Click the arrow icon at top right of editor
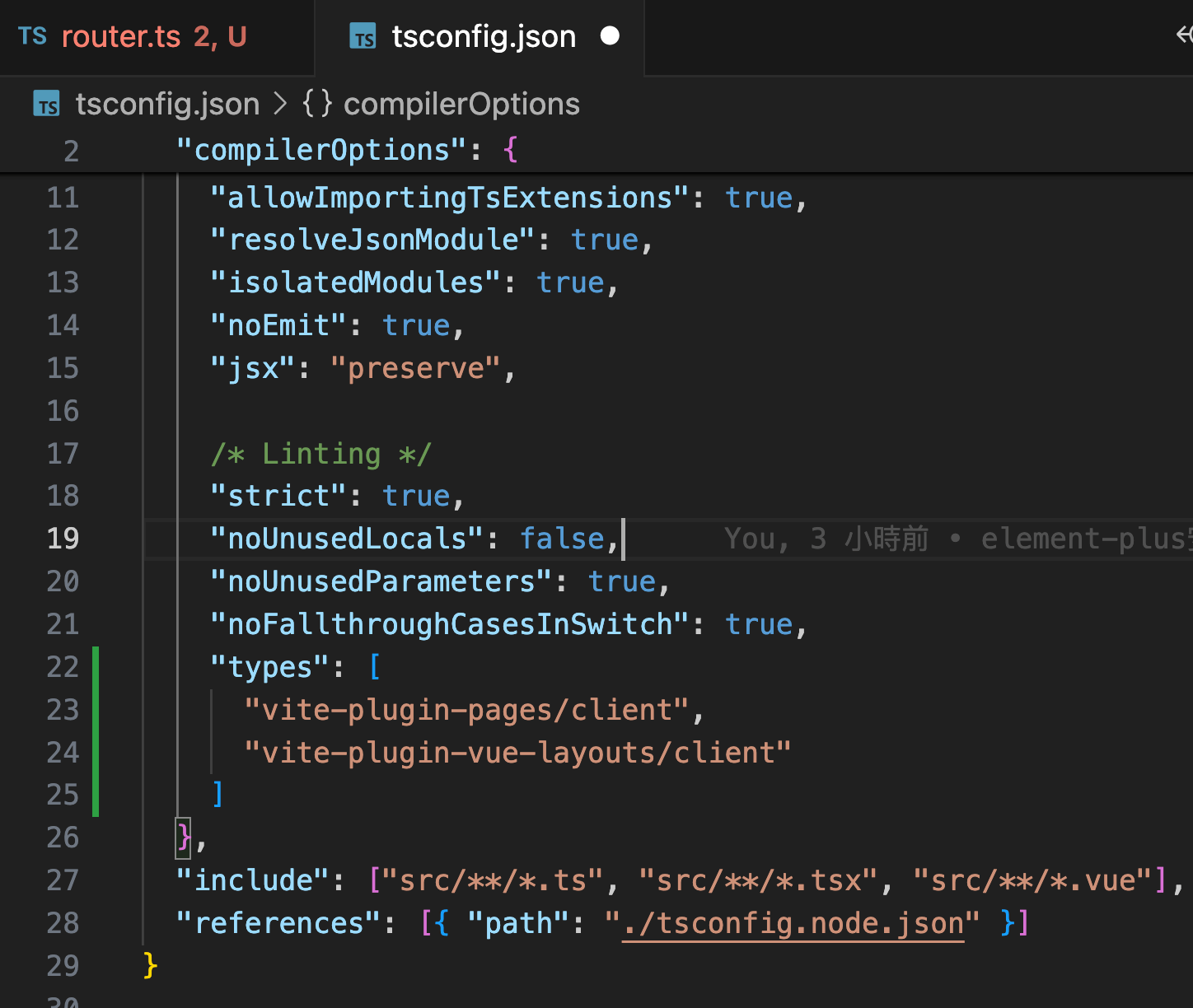Image resolution: width=1193 pixels, height=1008 pixels. pos(1183,35)
